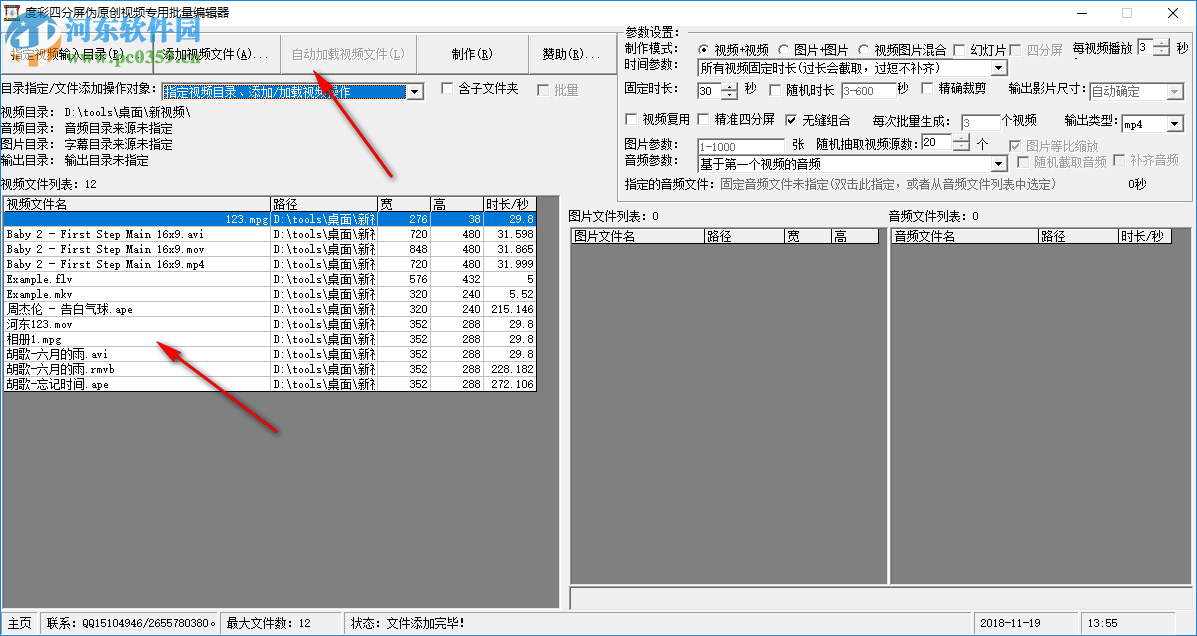
Task: Select 胡歌-六月的雨.avi row
Action: (x=270, y=354)
